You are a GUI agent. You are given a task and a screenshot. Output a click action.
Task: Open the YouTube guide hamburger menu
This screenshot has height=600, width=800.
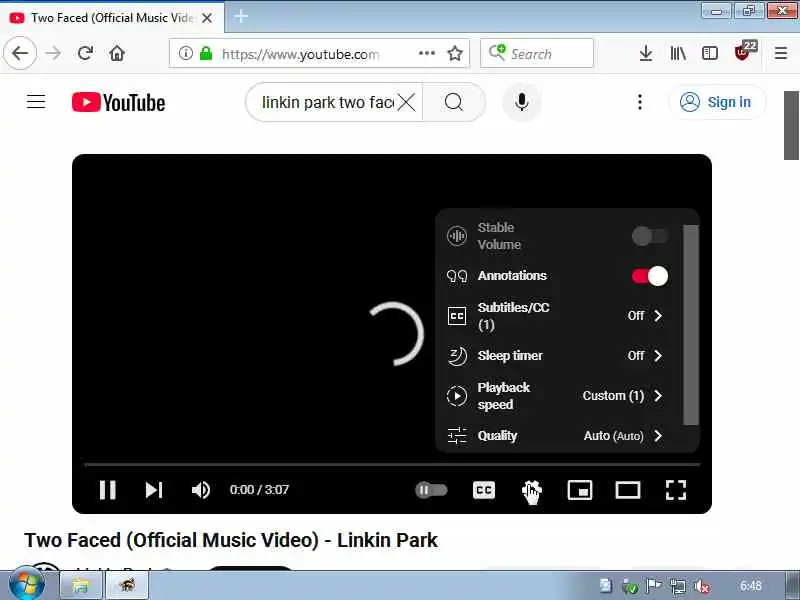[x=36, y=102]
